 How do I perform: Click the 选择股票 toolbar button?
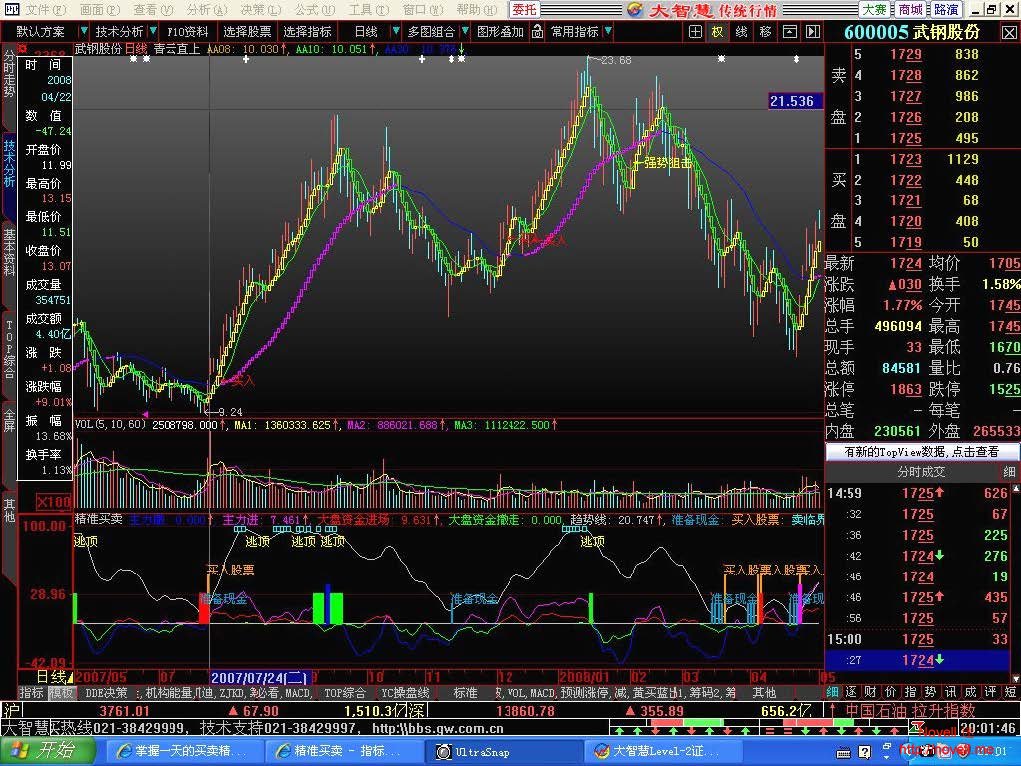pyautogui.click(x=247, y=31)
